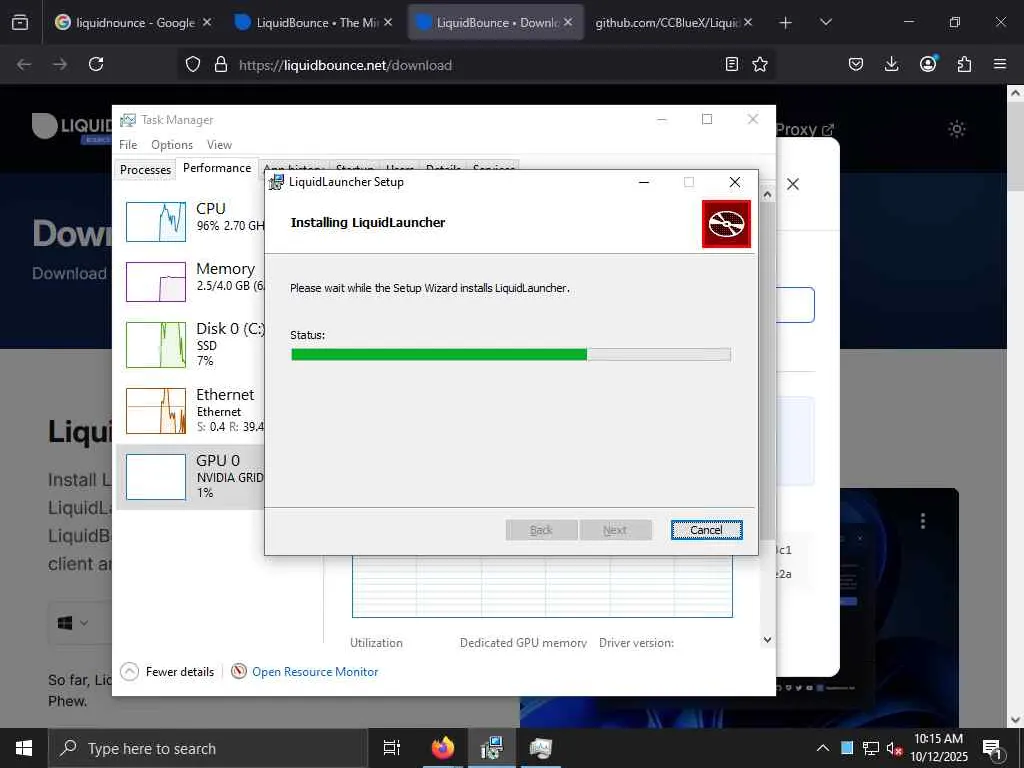Open the Pocket save icon
This screenshot has height=768, width=1024.
[x=856, y=64]
